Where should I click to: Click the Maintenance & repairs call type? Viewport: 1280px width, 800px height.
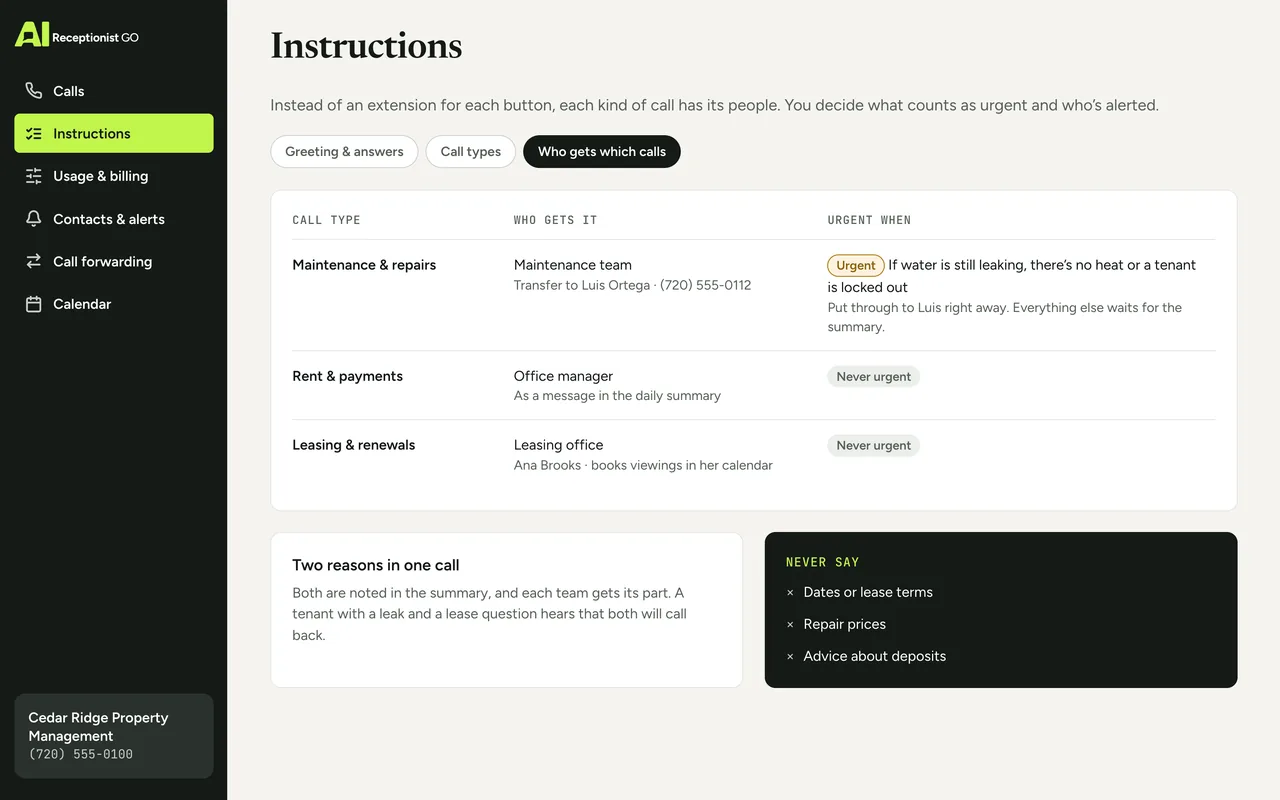364,265
